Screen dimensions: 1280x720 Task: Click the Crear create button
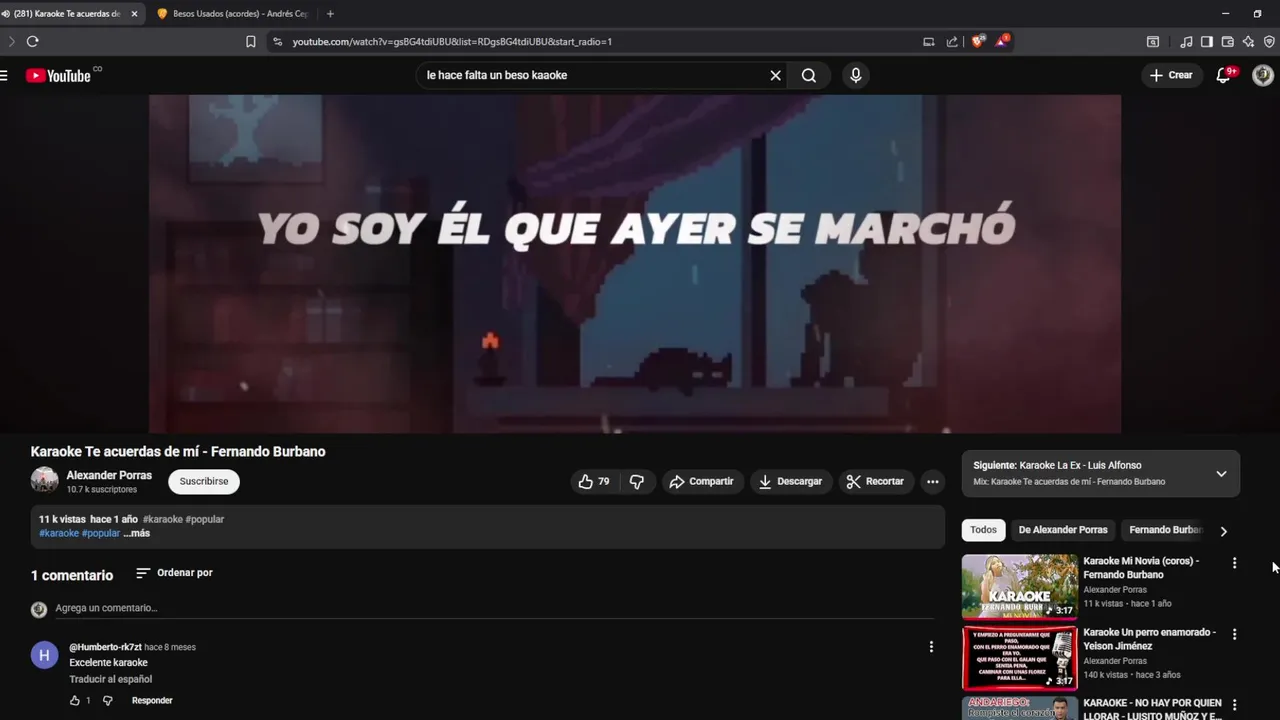point(1171,75)
